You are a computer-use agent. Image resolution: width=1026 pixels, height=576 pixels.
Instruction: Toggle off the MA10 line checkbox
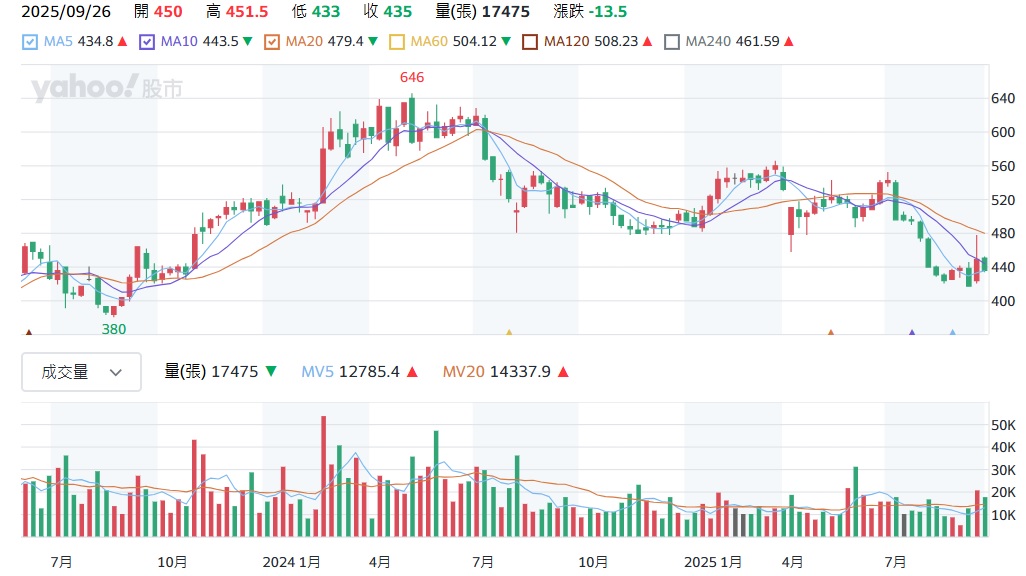click(x=148, y=42)
